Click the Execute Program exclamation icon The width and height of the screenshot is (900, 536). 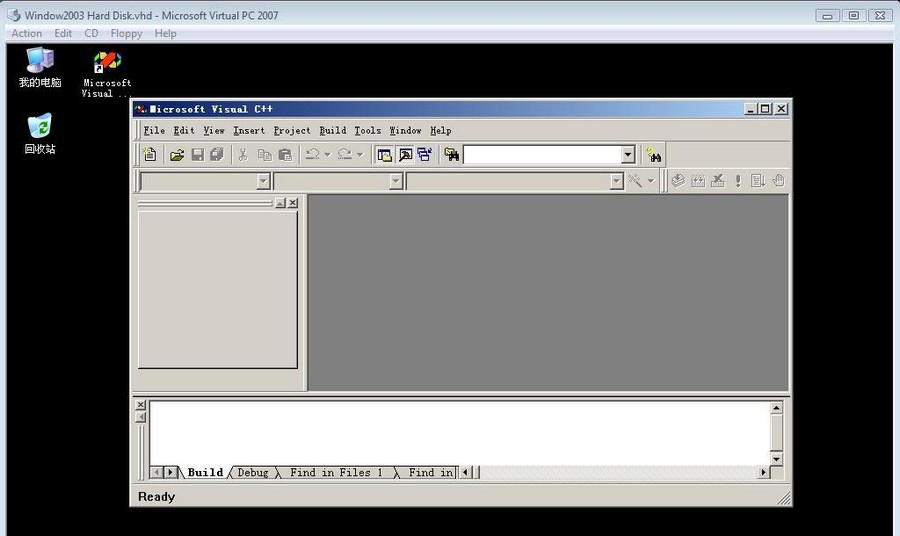point(738,181)
